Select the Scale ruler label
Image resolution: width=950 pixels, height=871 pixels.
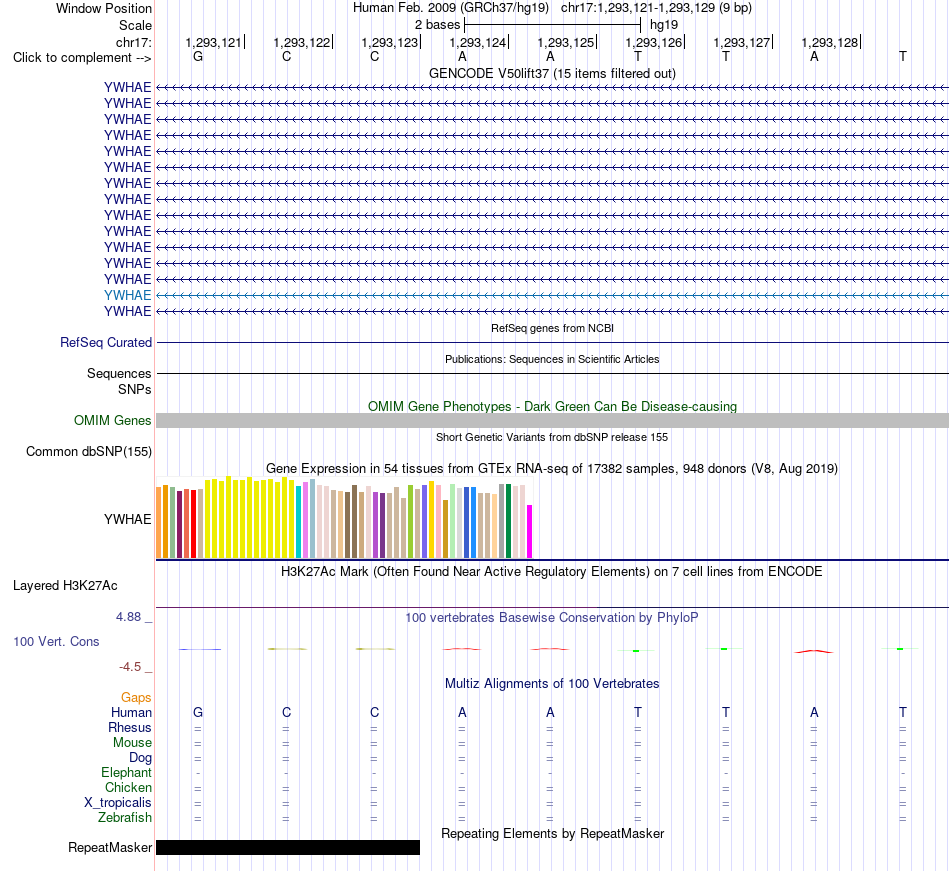click(x=135, y=25)
